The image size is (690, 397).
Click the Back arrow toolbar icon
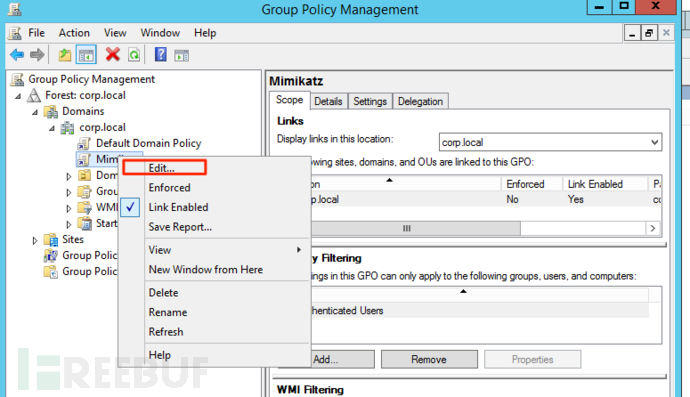coord(17,55)
